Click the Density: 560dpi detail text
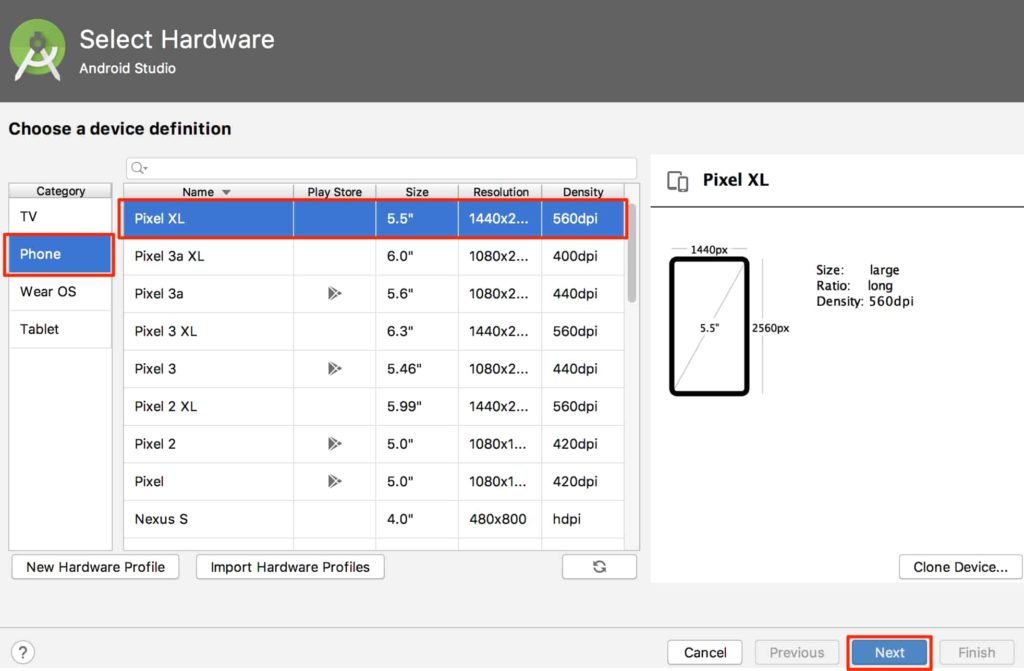The height and width of the screenshot is (671, 1024). [865, 301]
